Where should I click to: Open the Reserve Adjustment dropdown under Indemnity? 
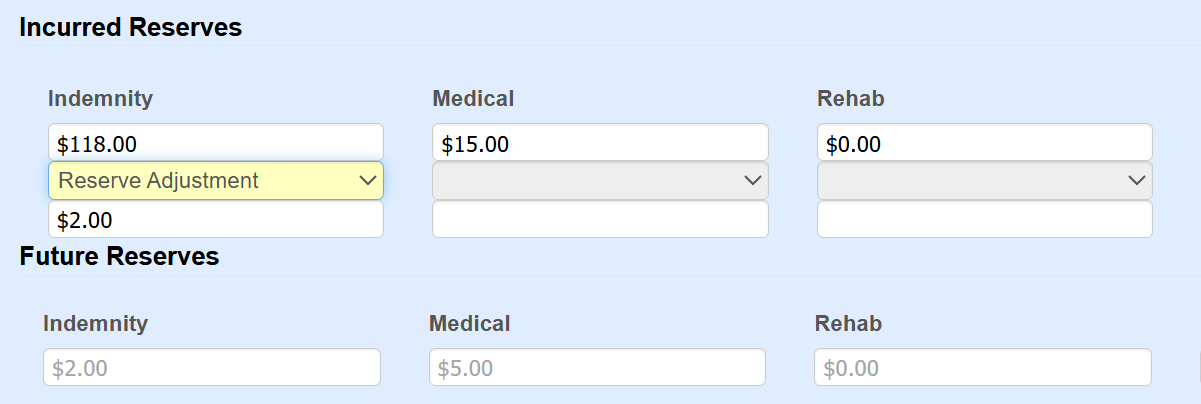(215, 181)
